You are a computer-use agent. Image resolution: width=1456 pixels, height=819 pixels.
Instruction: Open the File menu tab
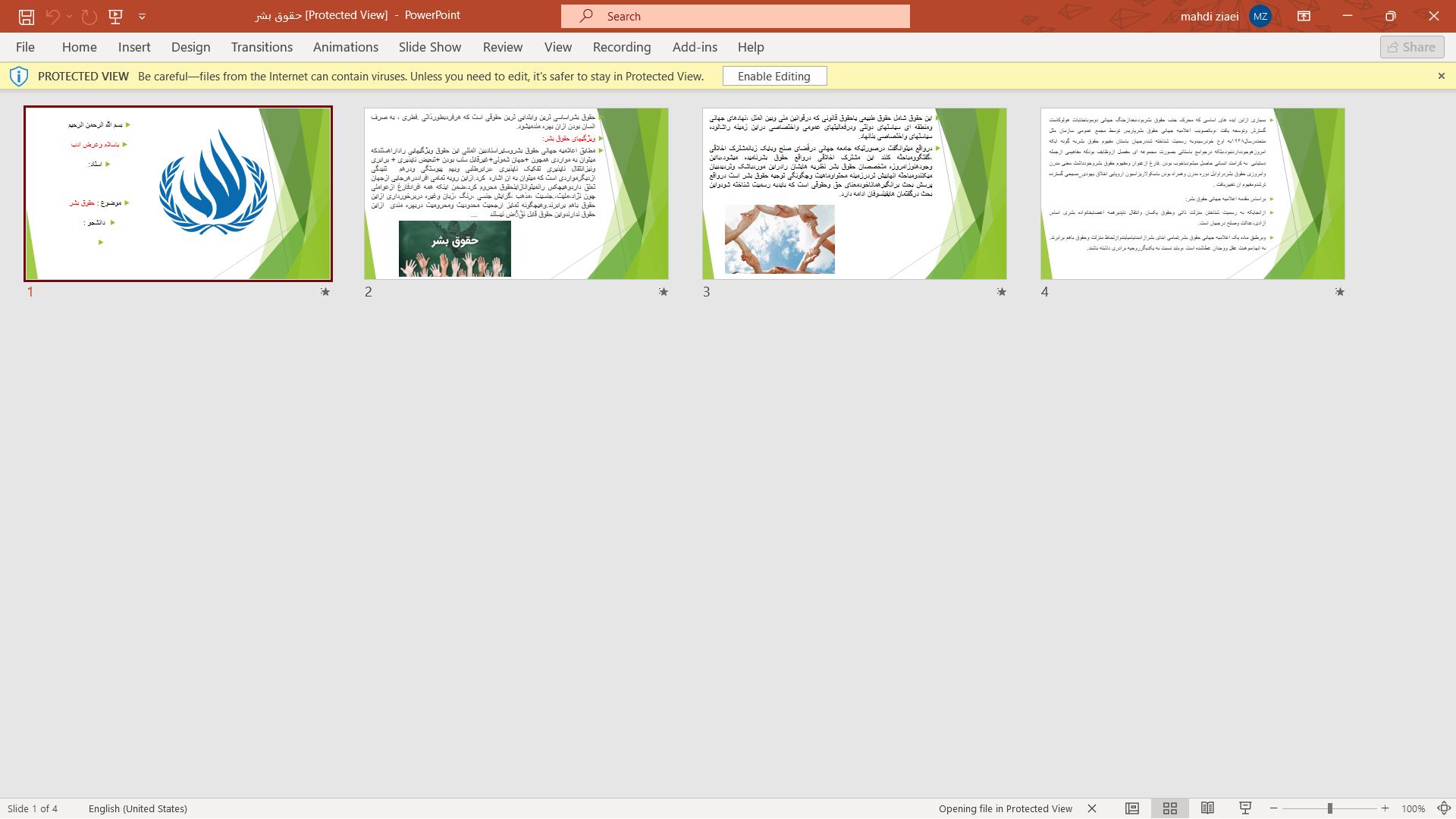pos(25,46)
